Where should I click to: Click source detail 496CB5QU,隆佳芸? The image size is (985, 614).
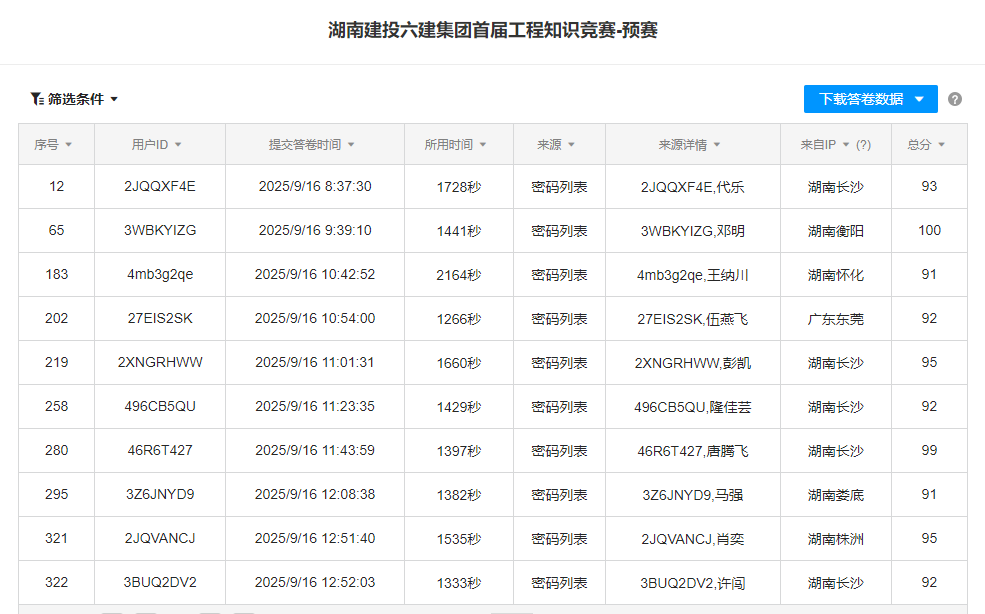[x=692, y=407]
